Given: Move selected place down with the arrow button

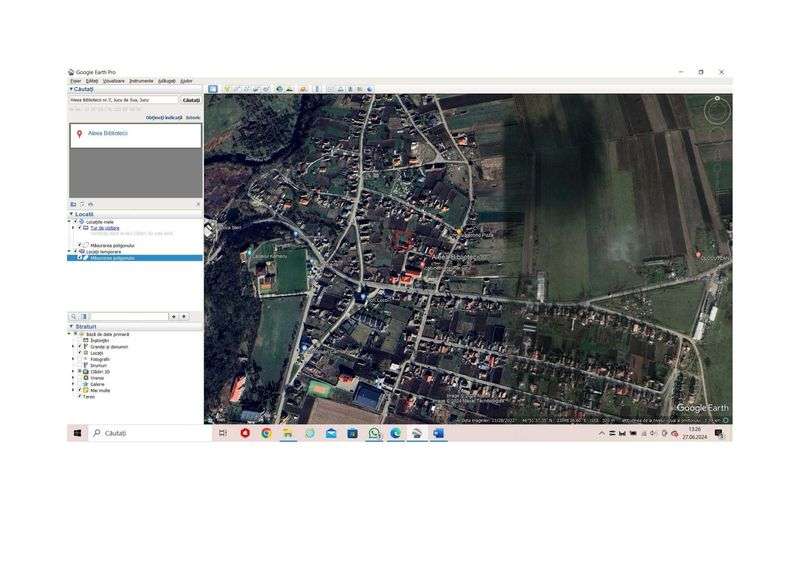Looking at the screenshot, I should [x=184, y=316].
